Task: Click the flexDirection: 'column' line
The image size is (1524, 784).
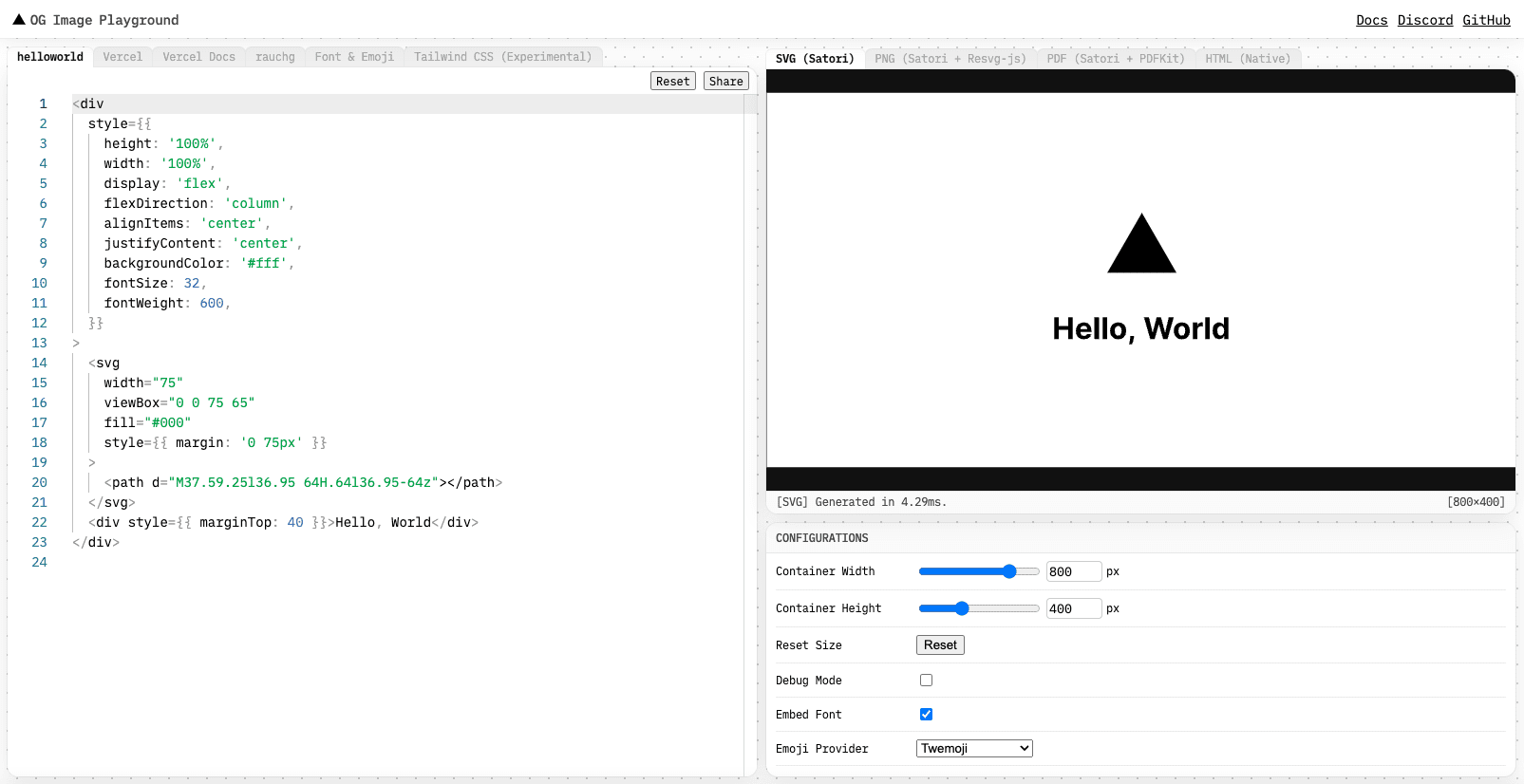Action: click(199, 203)
